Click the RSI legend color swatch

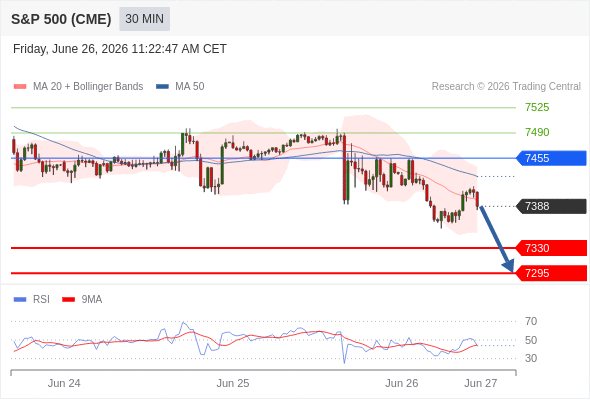[x=20, y=300]
